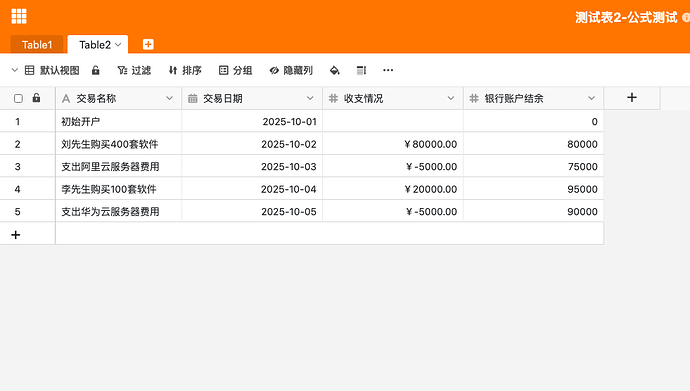Open Table2 tab dropdown arrow
This screenshot has height=391, width=690.
click(118, 45)
